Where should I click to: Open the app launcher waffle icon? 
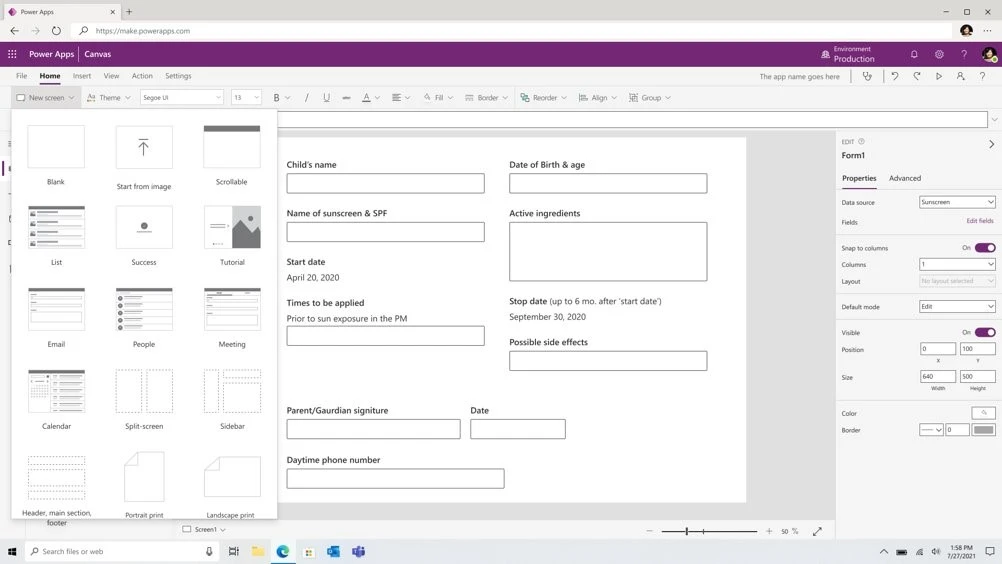pos(12,54)
